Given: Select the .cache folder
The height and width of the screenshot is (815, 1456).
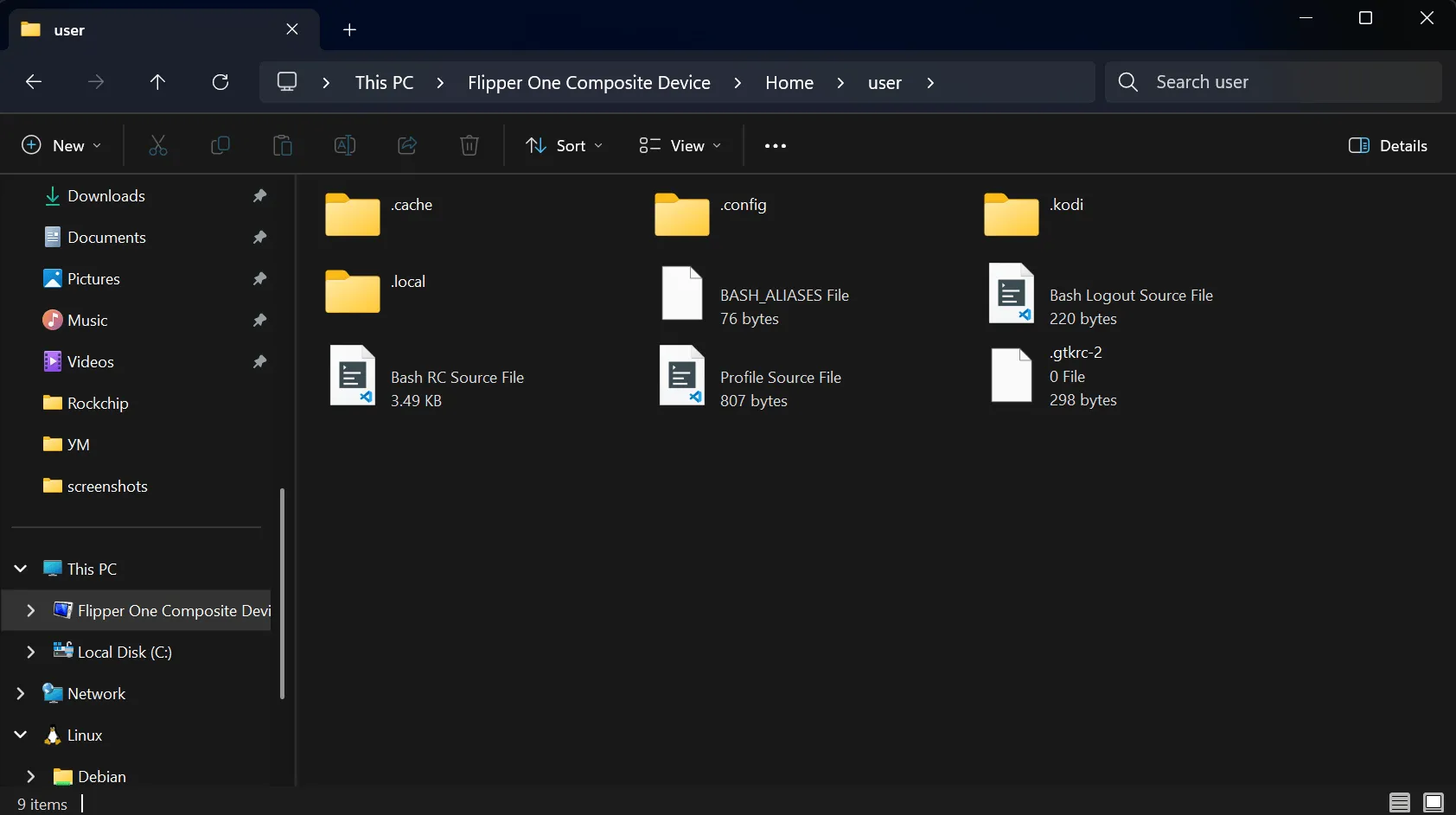Looking at the screenshot, I should (380, 213).
